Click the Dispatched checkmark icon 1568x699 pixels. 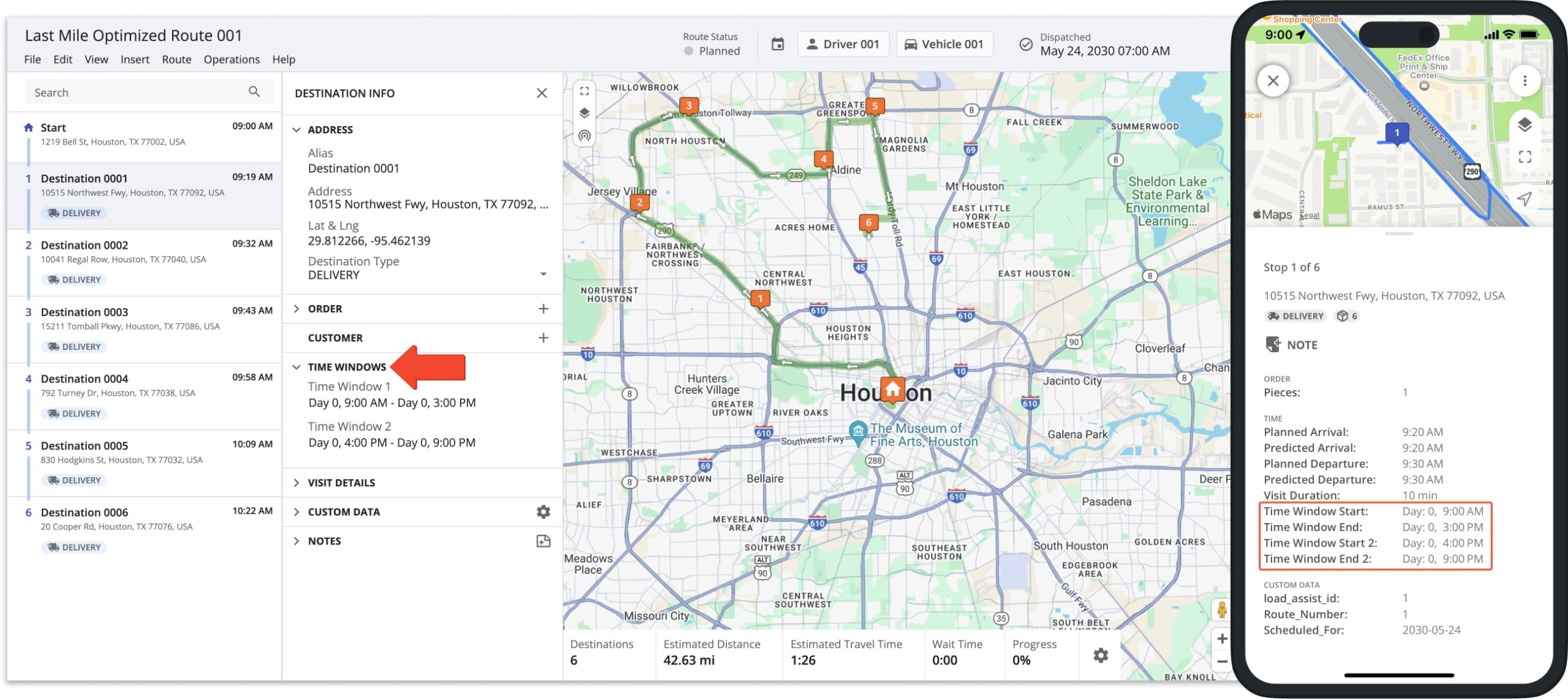coord(1025,44)
